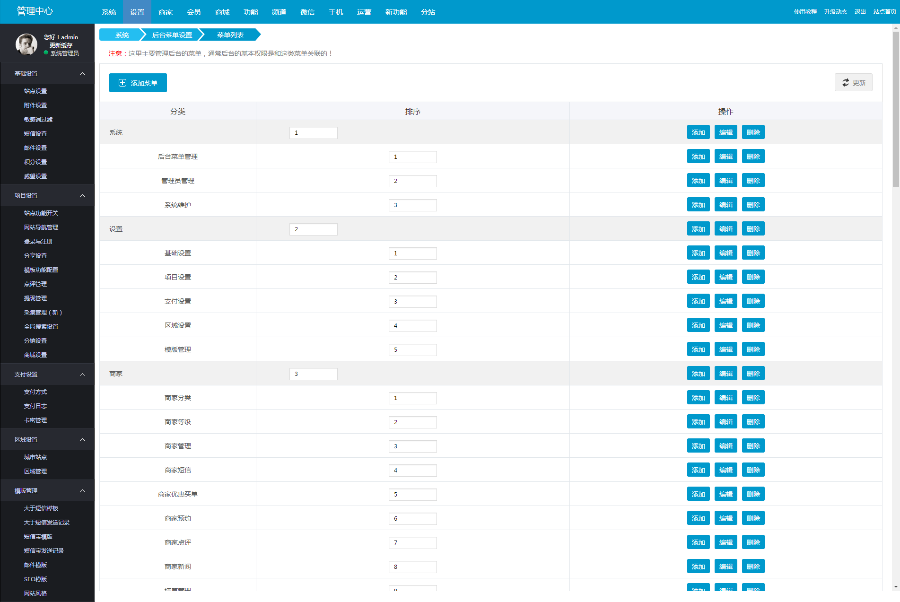Collapse the 基础设置 sidebar section chevron

[83, 74]
